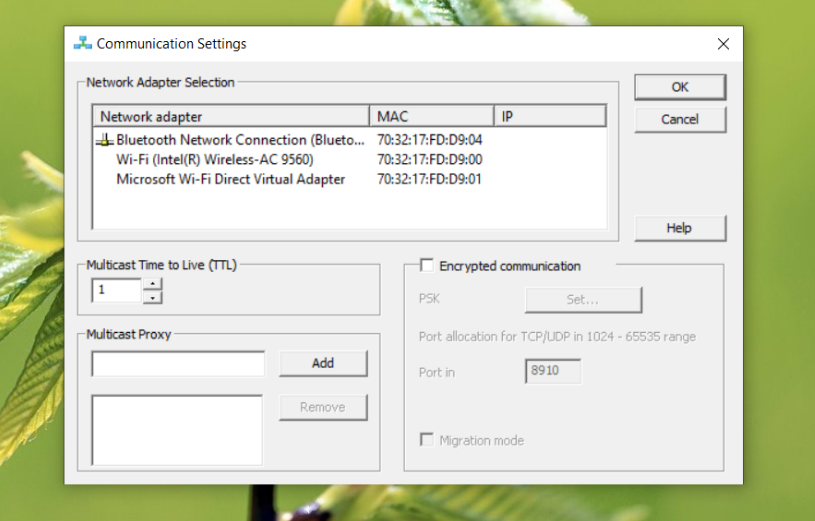Select the Bluetooth adapter network icon

[104, 140]
